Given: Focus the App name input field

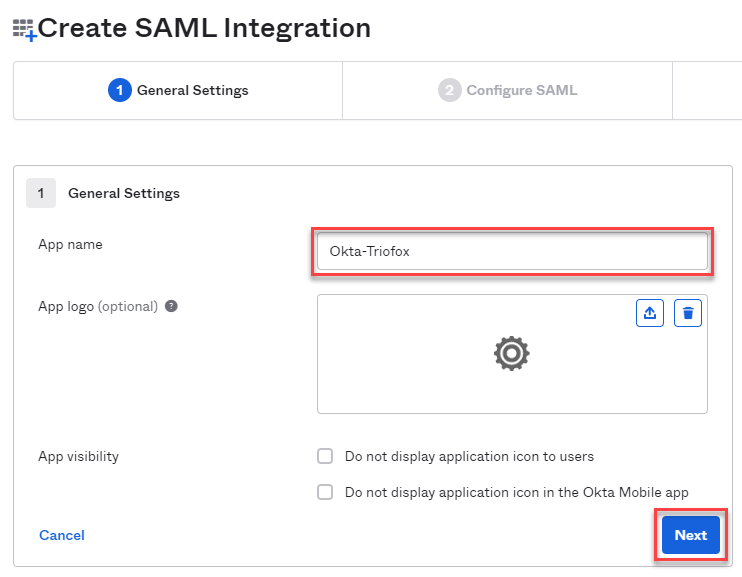Looking at the screenshot, I should (x=512, y=251).
